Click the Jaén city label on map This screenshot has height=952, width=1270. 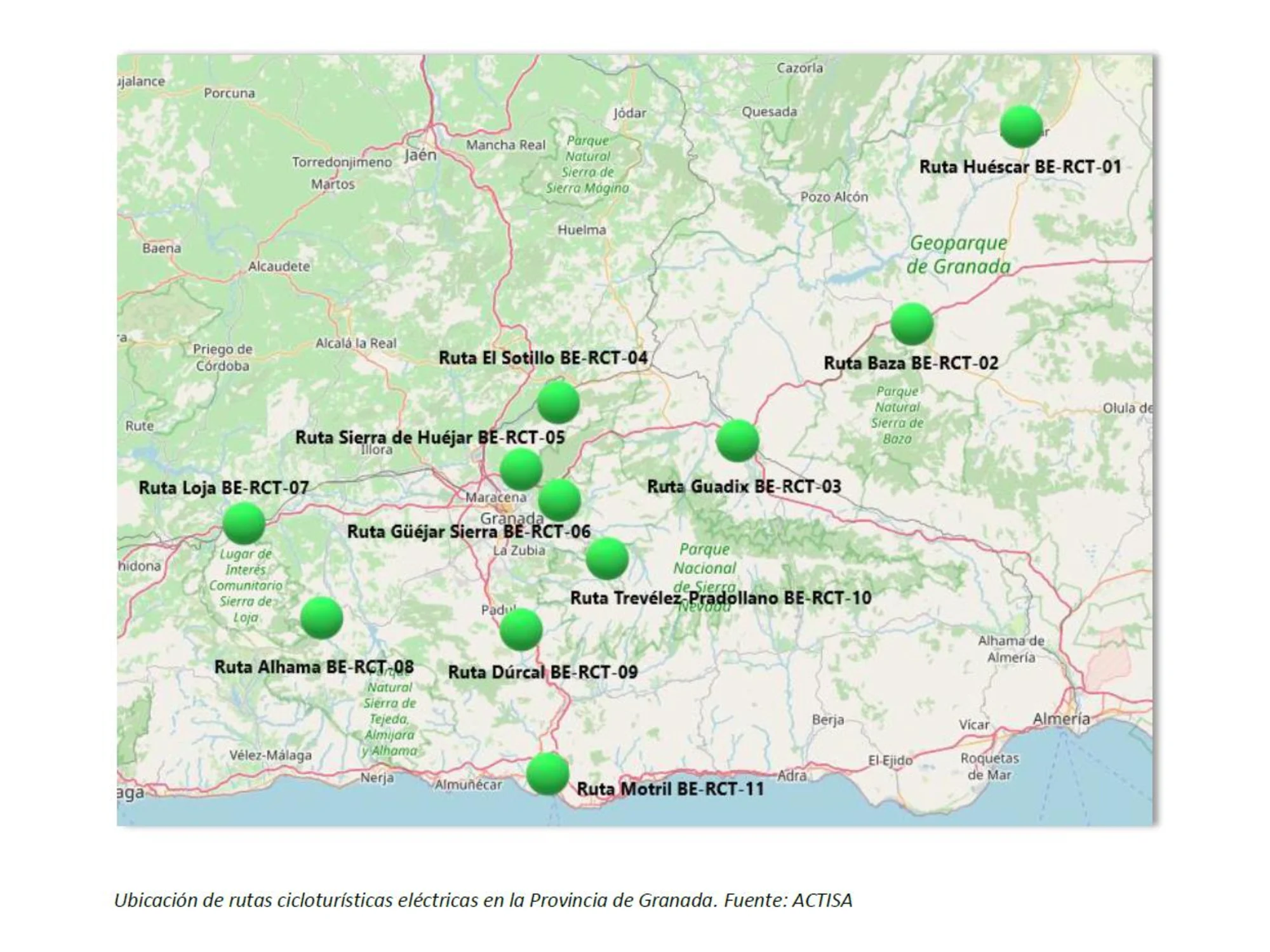[420, 155]
